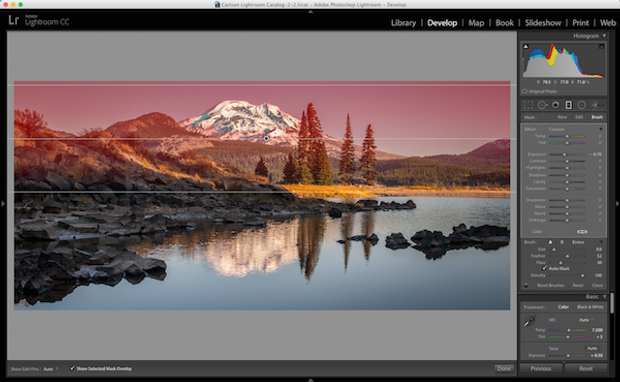Click the Done button in toolbar
The image size is (620, 382).
tap(504, 369)
